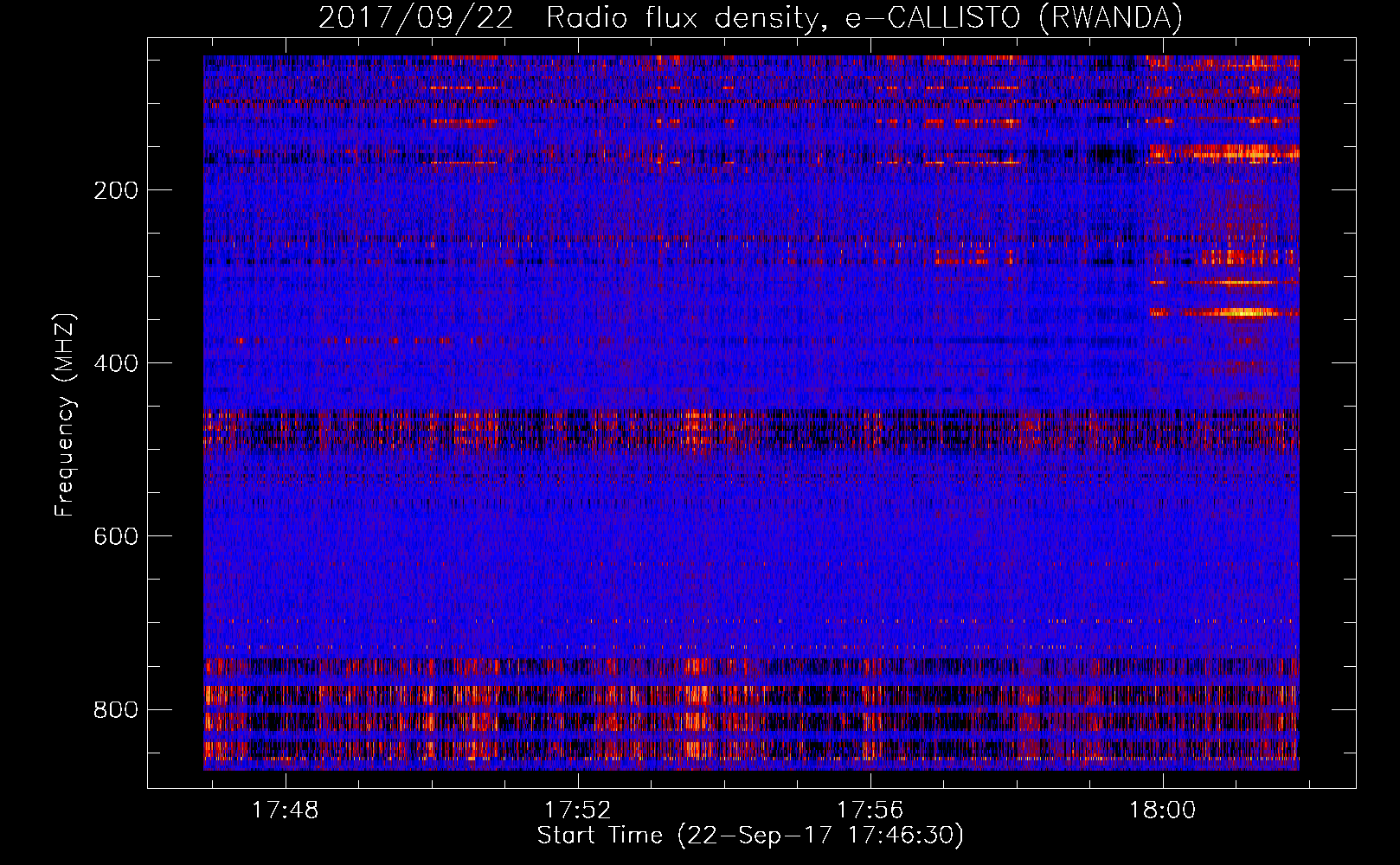Click the date "2017/09/22" in the title
This screenshot has width=1400, height=865.
point(416,17)
